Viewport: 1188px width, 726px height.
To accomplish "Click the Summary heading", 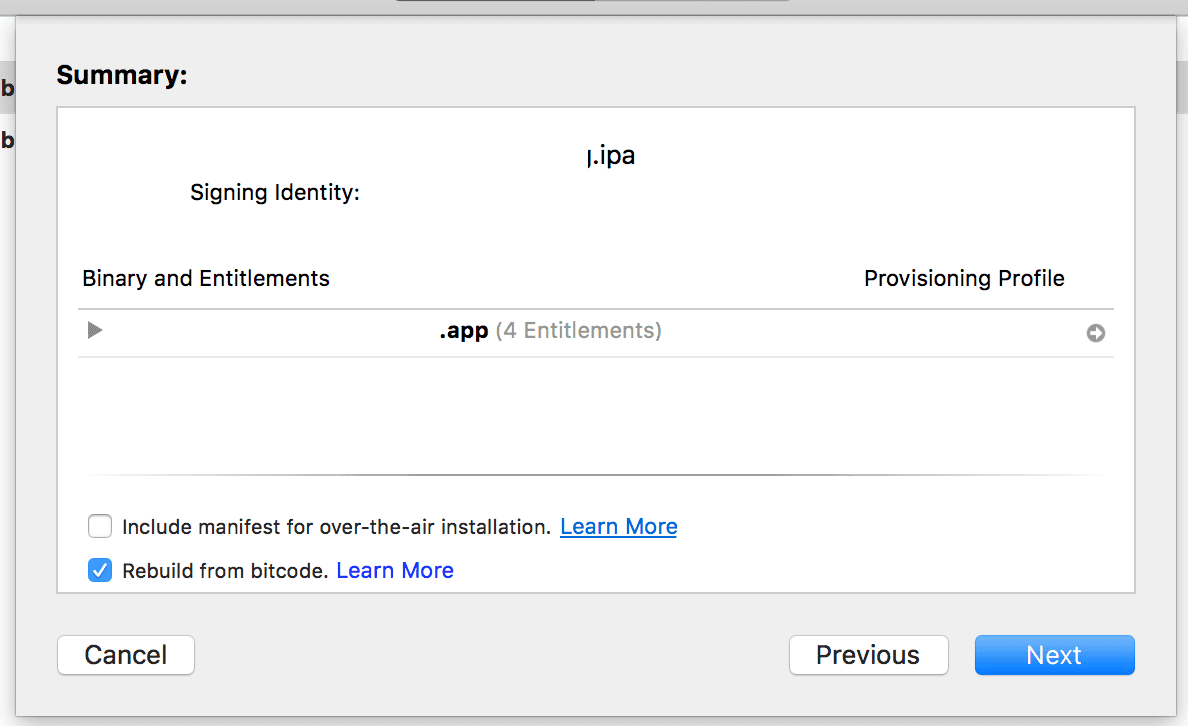I will pos(122,75).
